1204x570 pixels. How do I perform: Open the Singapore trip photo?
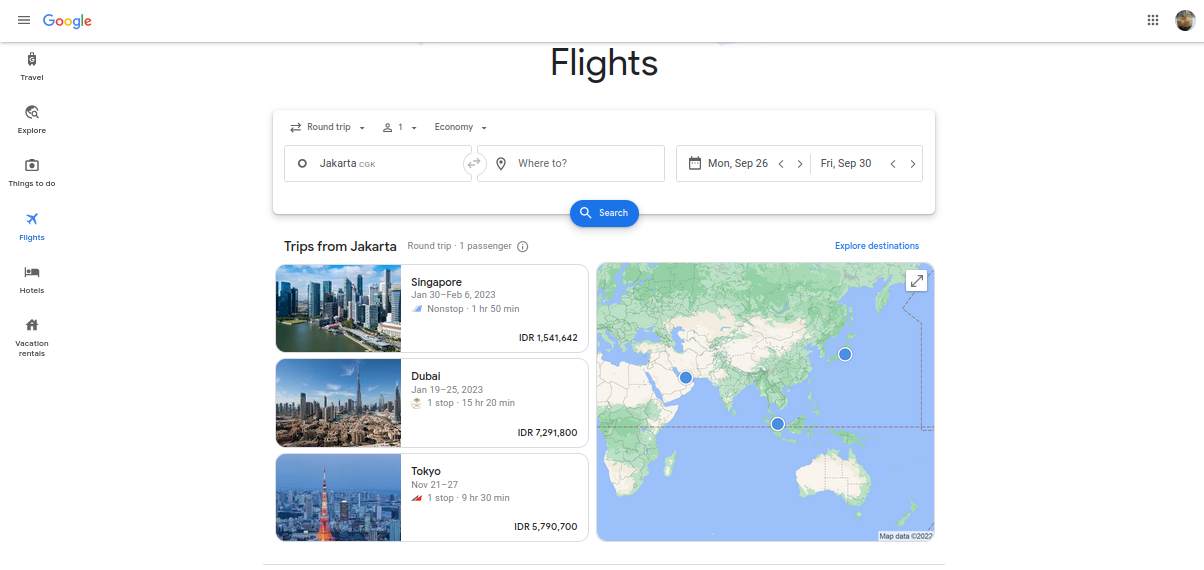(x=338, y=308)
